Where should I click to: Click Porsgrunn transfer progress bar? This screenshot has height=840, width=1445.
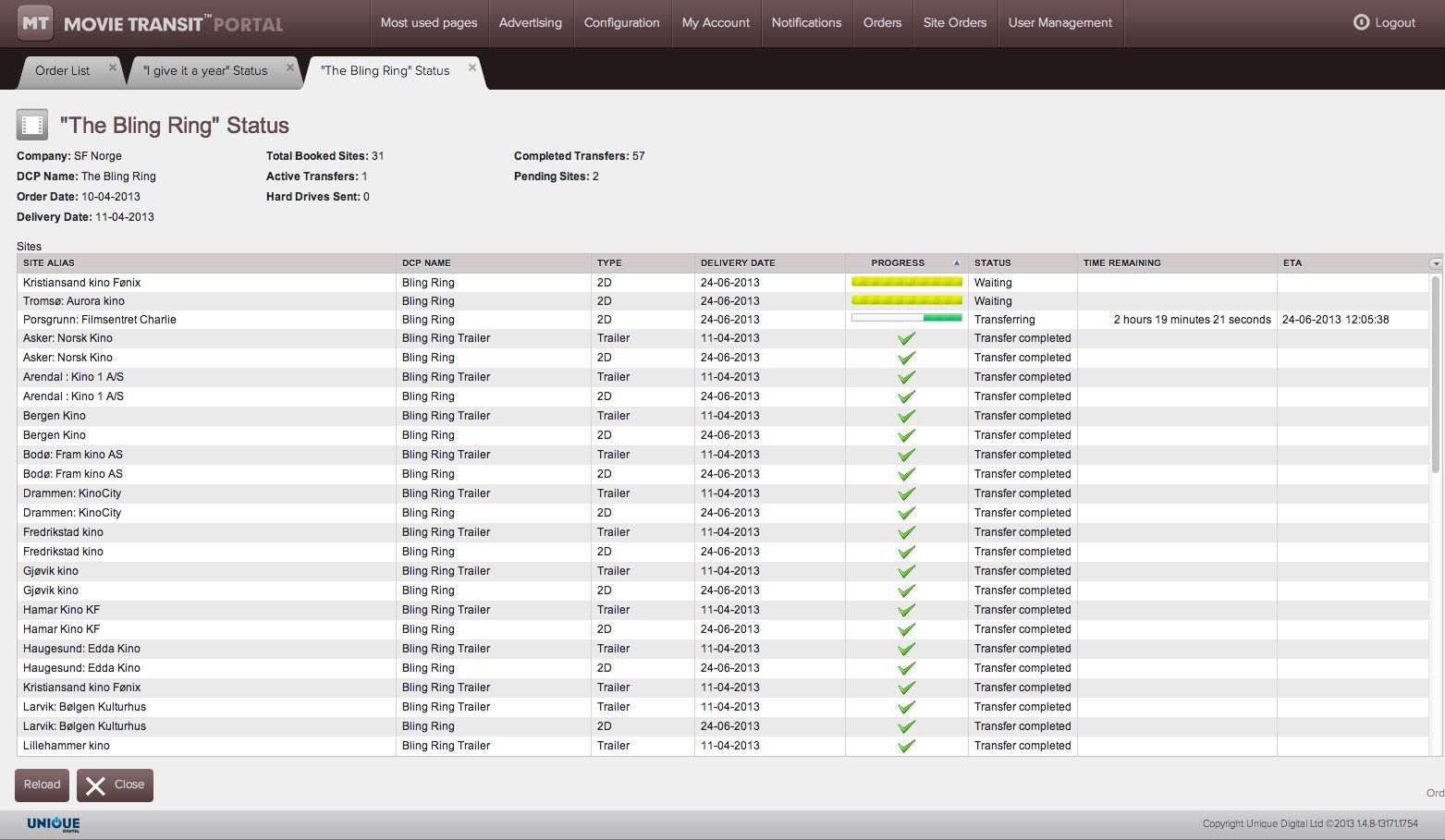click(906, 319)
